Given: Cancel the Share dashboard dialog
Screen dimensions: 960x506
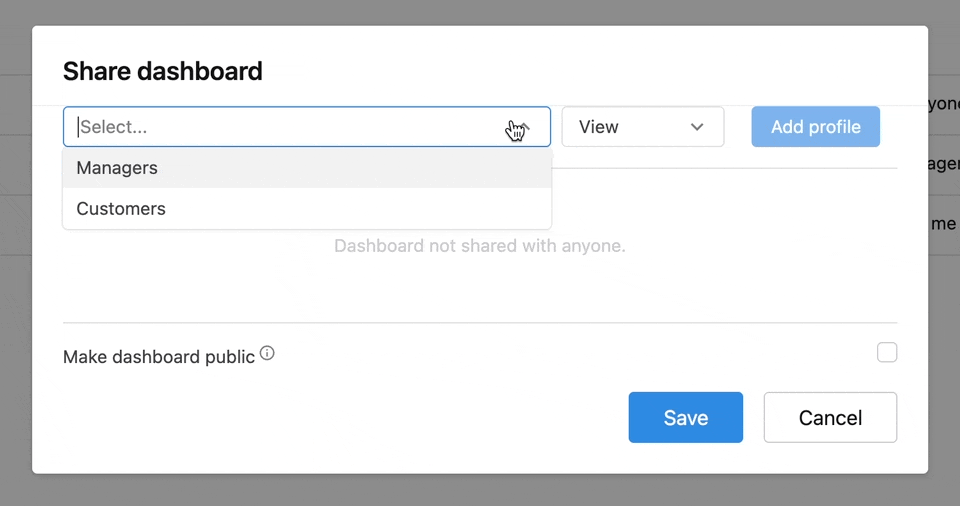Looking at the screenshot, I should coord(830,417).
